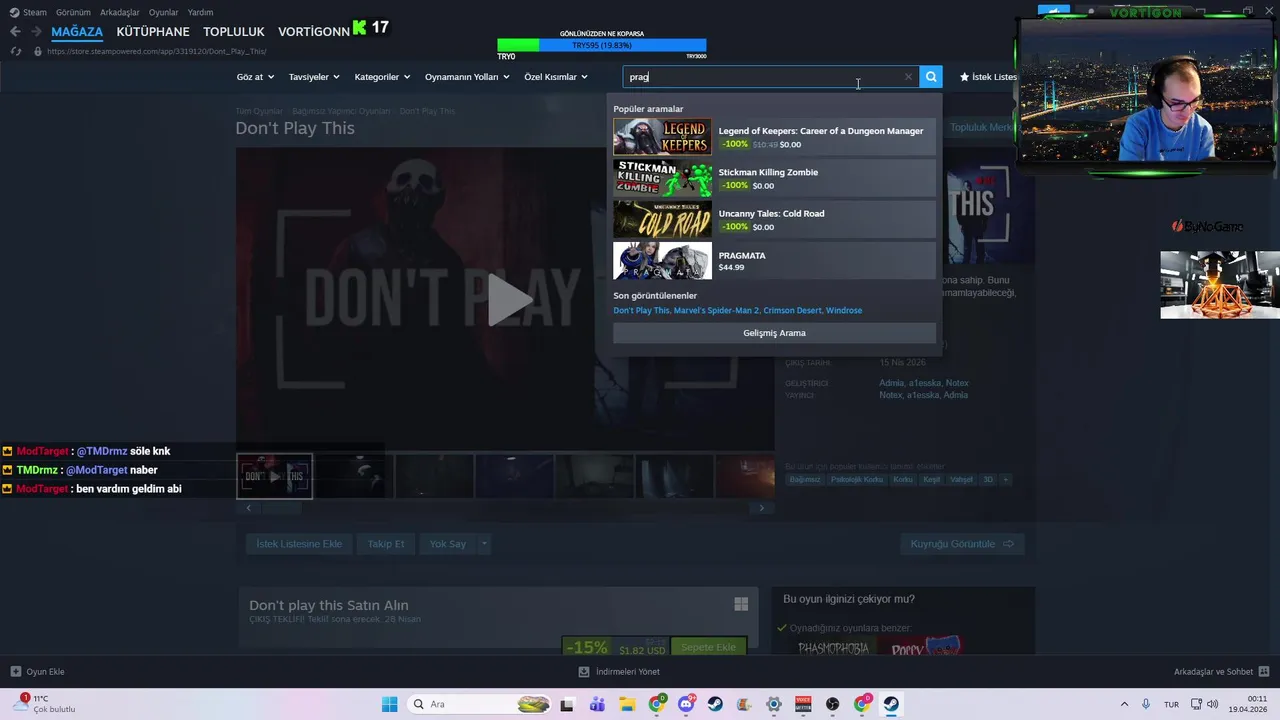The height and width of the screenshot is (720, 1280).
Task: Click the downloads icon beside İndirmeleri Yönet
Action: click(x=584, y=672)
